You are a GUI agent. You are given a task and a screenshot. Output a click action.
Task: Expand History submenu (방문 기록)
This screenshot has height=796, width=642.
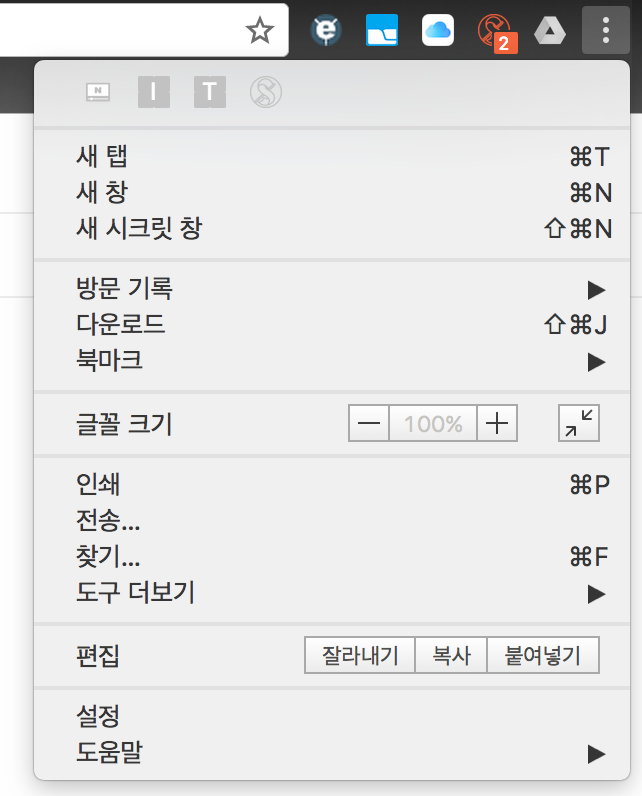(332, 288)
